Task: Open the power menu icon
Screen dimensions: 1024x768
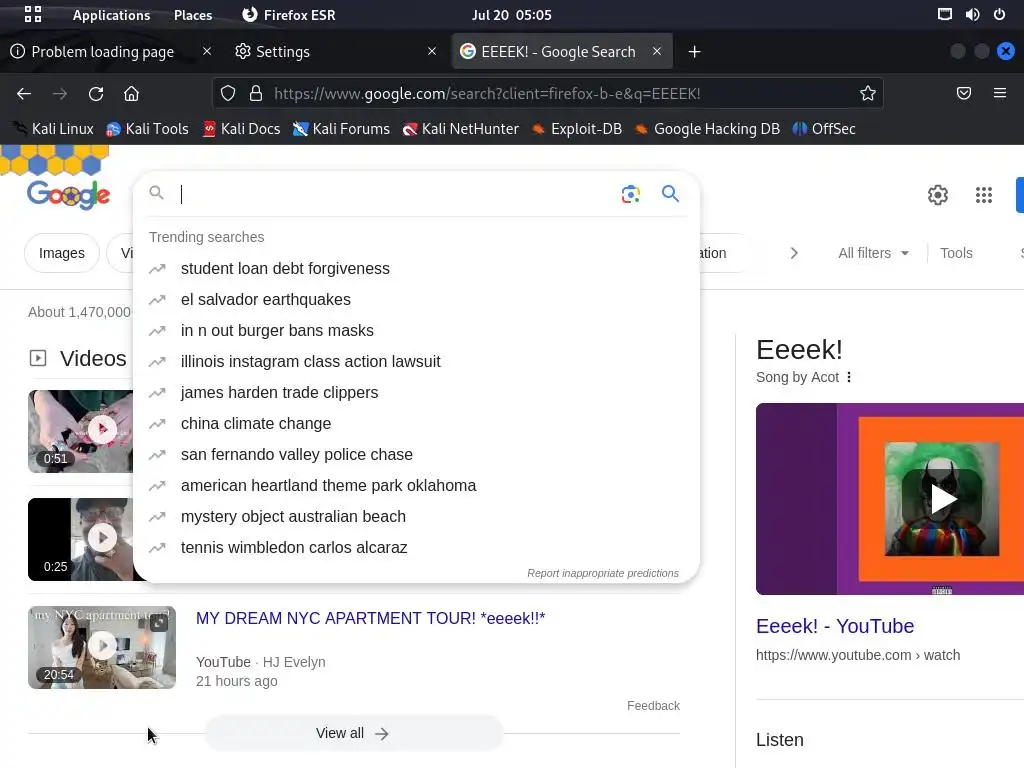Action: (999, 14)
